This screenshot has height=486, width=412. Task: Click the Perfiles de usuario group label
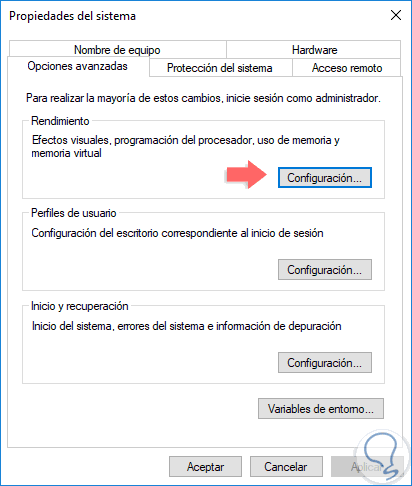74,213
